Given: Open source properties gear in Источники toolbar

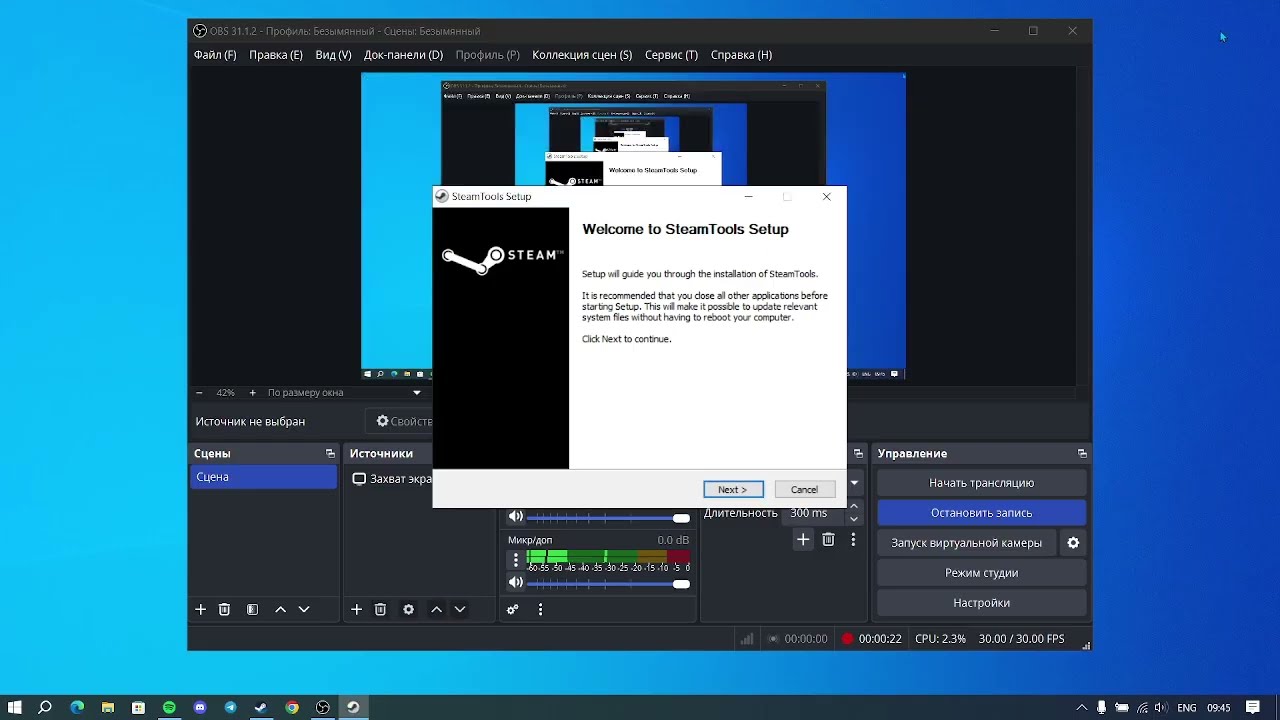Looking at the screenshot, I should 408,609.
